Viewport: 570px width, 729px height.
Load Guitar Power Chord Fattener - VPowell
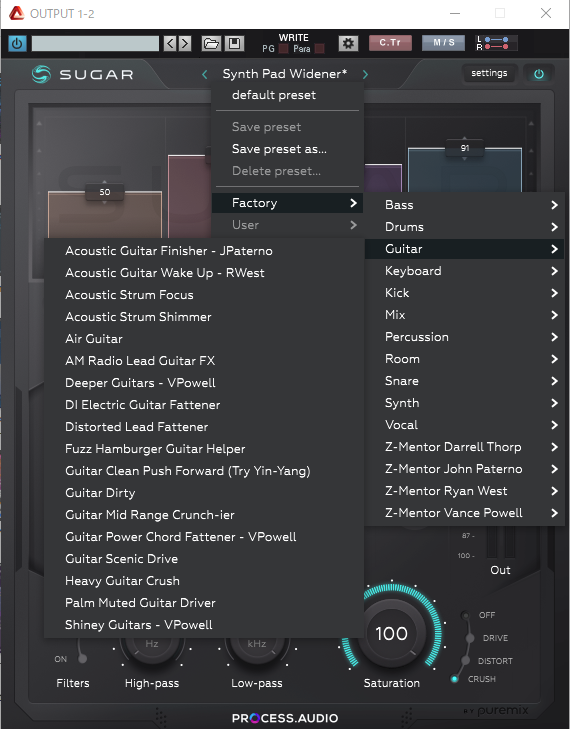(x=204, y=537)
